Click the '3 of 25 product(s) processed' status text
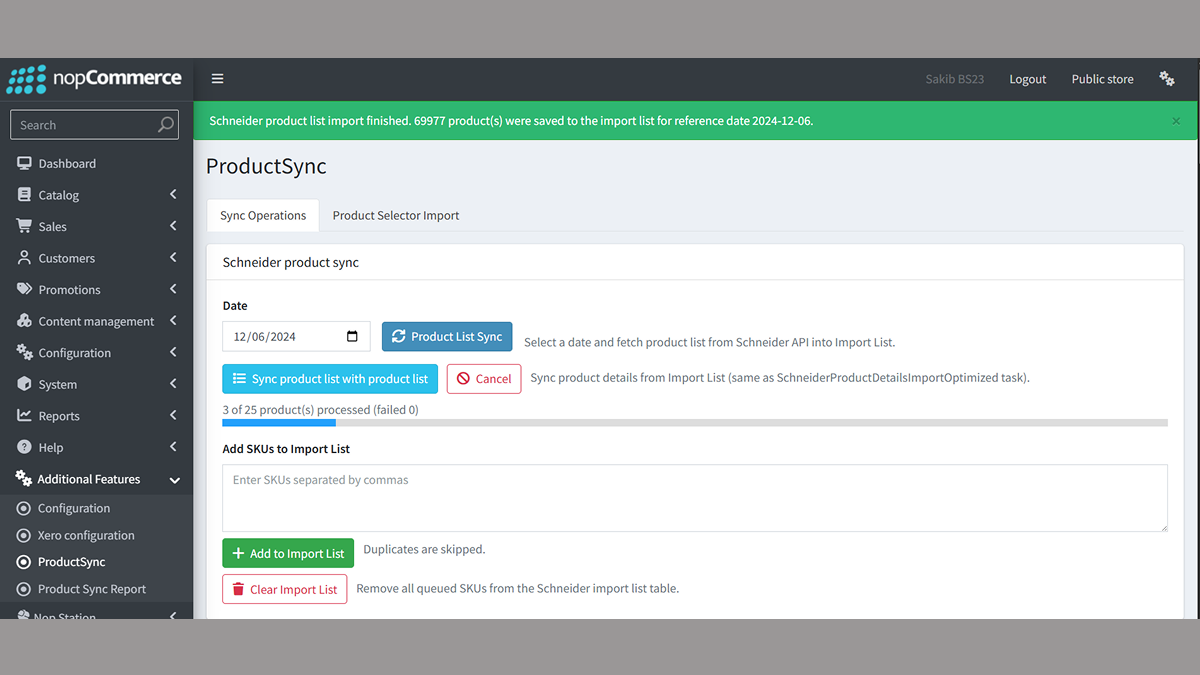The width and height of the screenshot is (1200, 675). click(320, 409)
